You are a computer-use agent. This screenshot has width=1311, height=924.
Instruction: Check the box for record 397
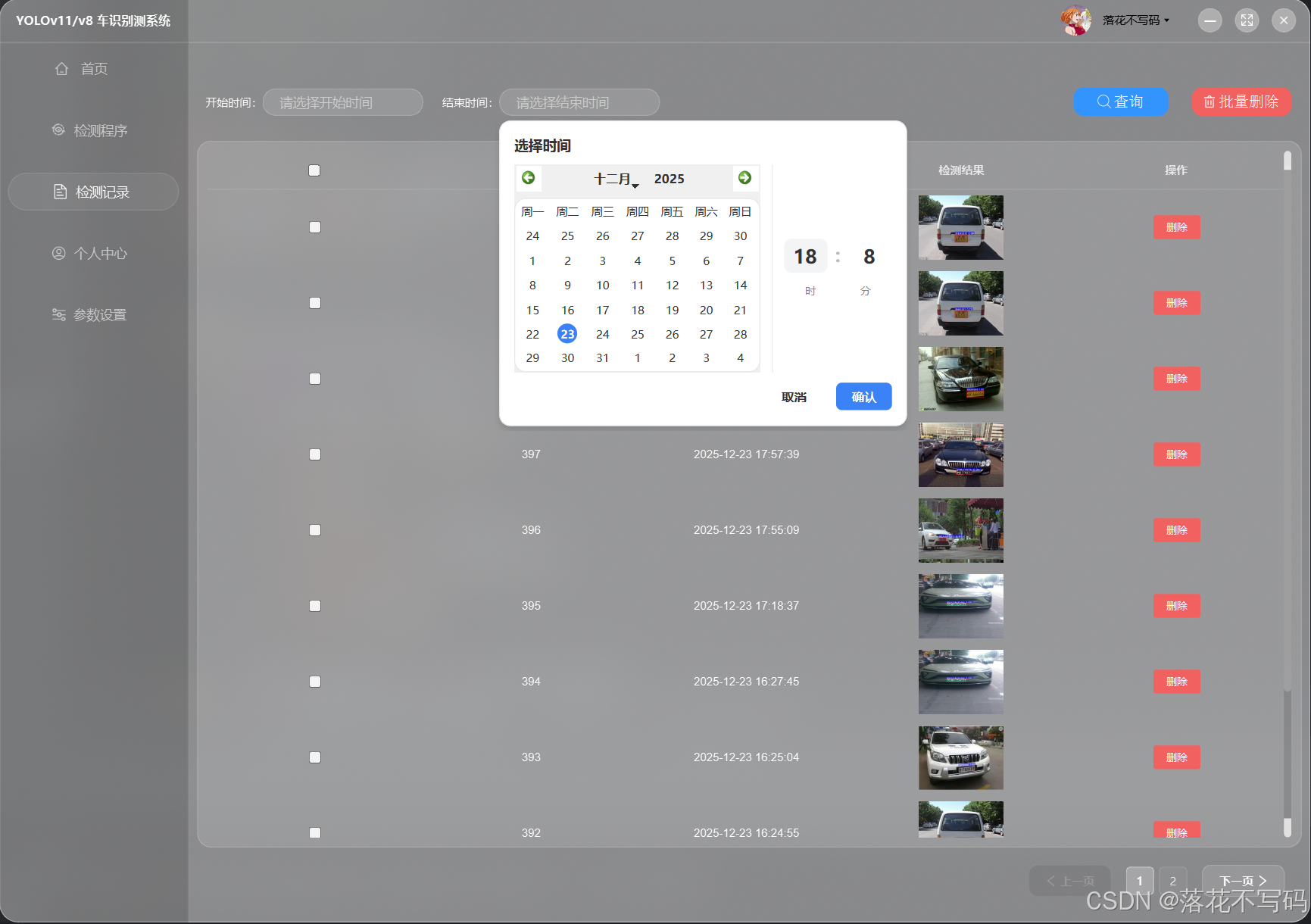[x=315, y=454]
